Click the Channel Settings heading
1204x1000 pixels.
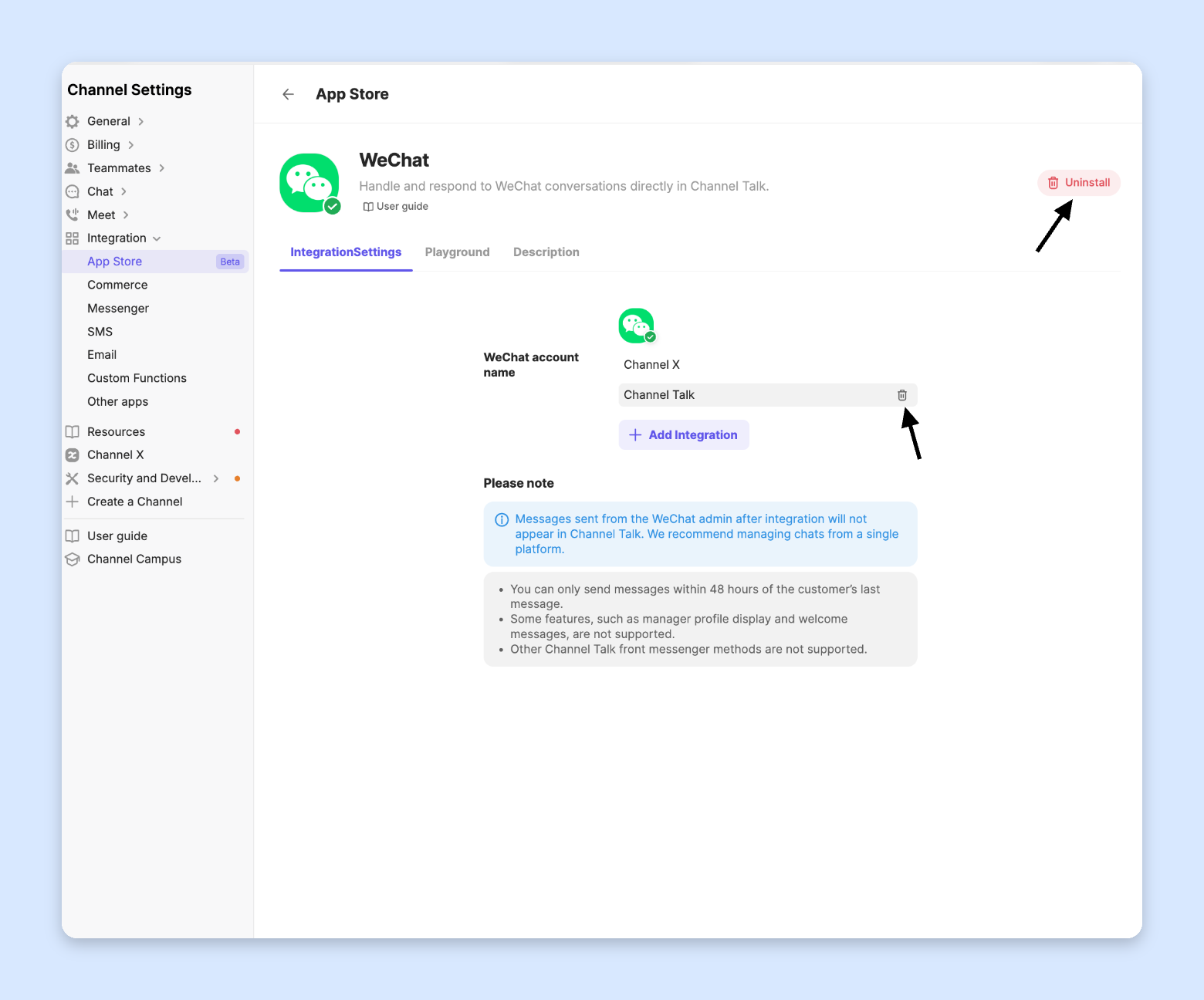click(130, 90)
